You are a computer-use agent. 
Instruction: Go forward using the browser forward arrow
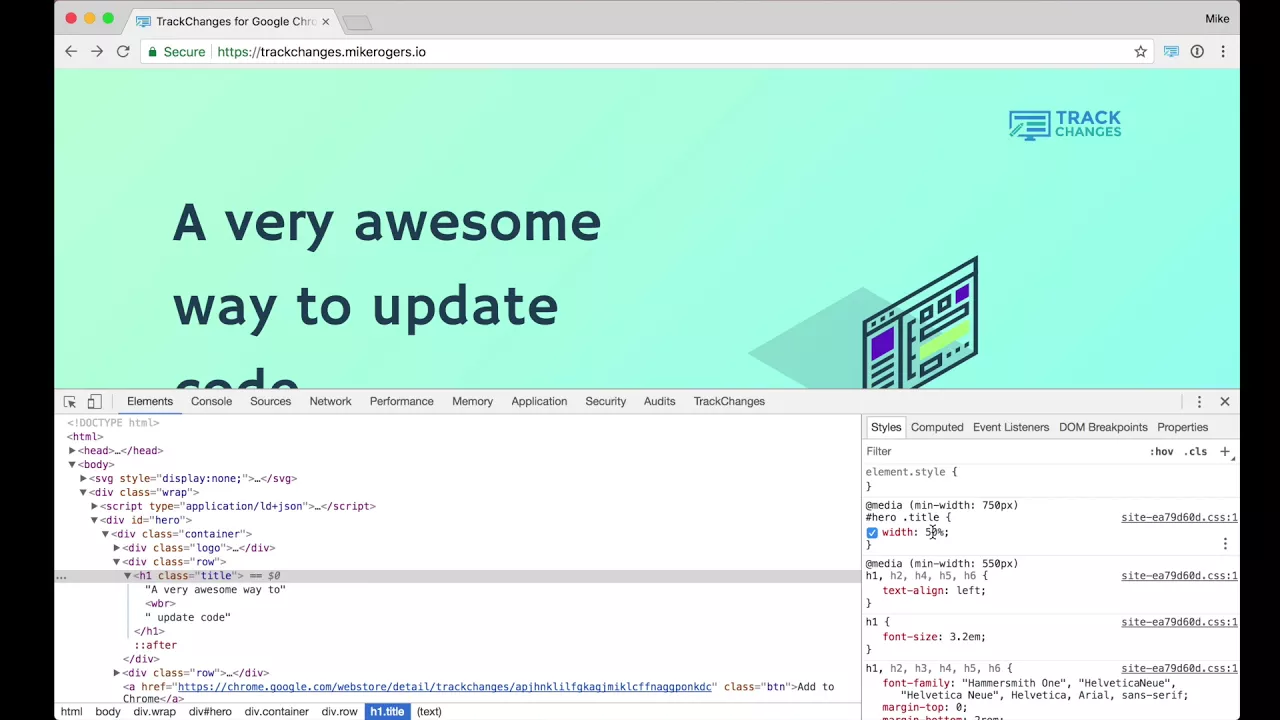97,52
